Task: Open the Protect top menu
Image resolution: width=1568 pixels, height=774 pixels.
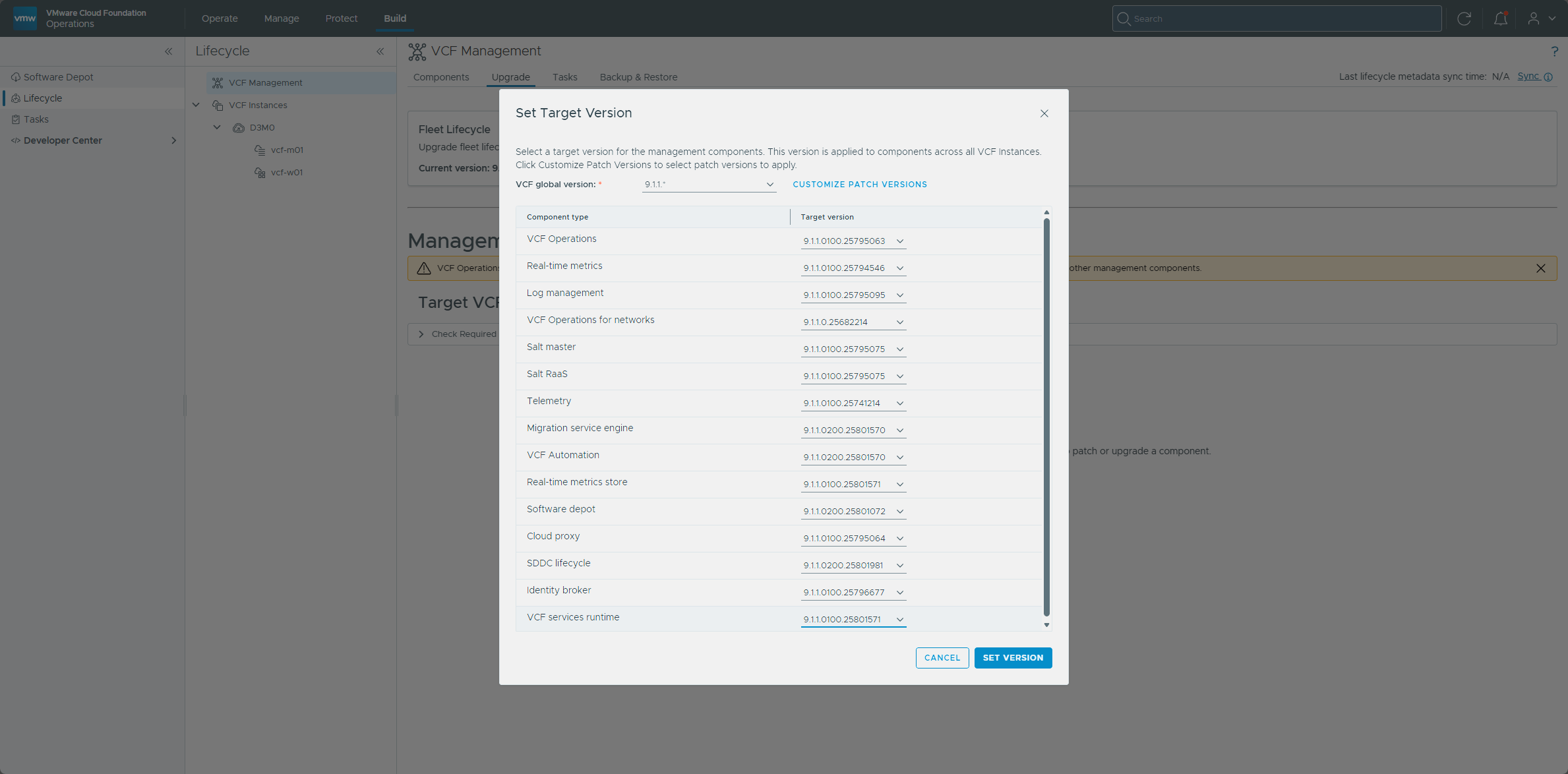Action: click(342, 18)
